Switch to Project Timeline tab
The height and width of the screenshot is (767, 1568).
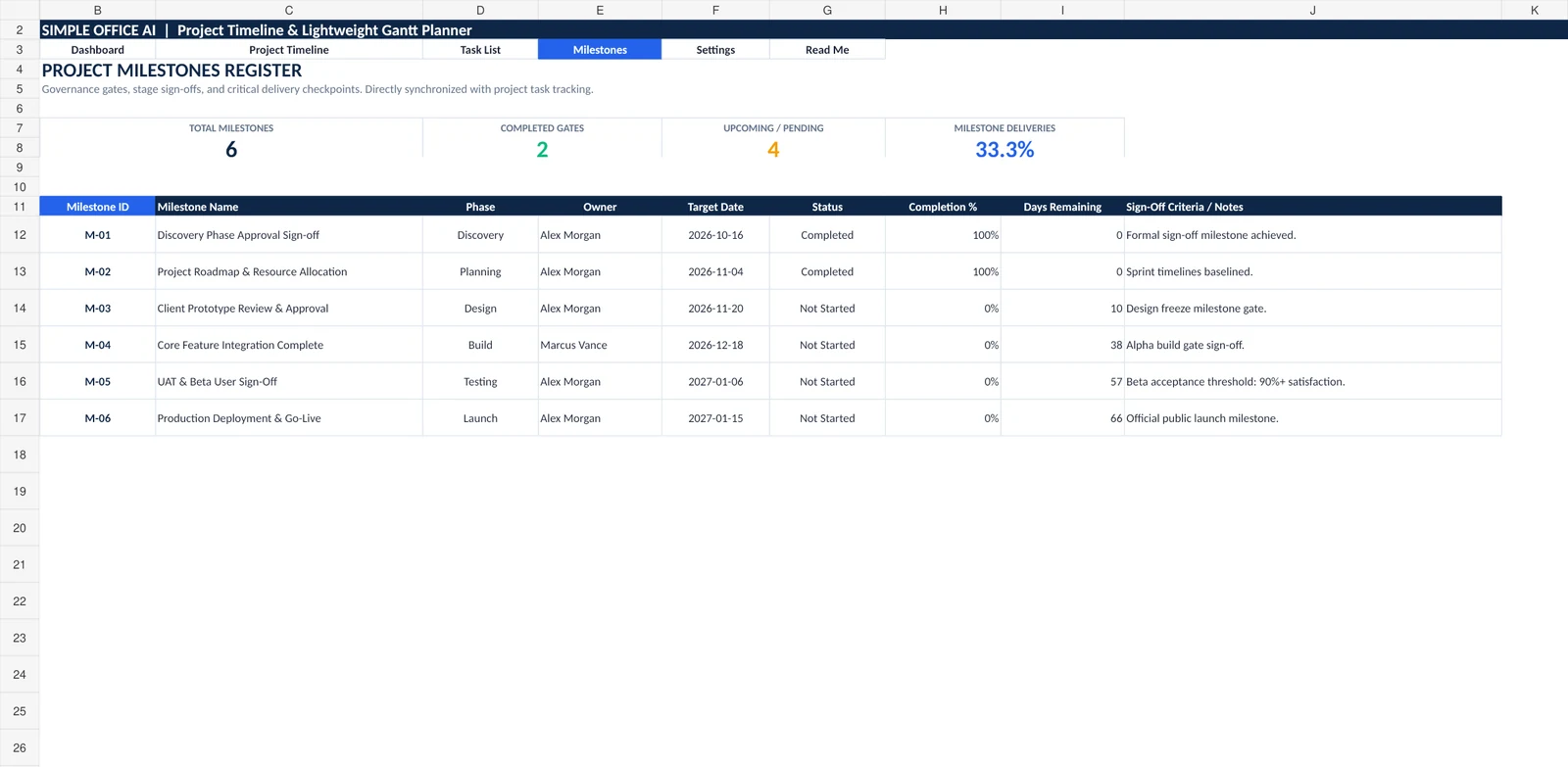coord(289,50)
